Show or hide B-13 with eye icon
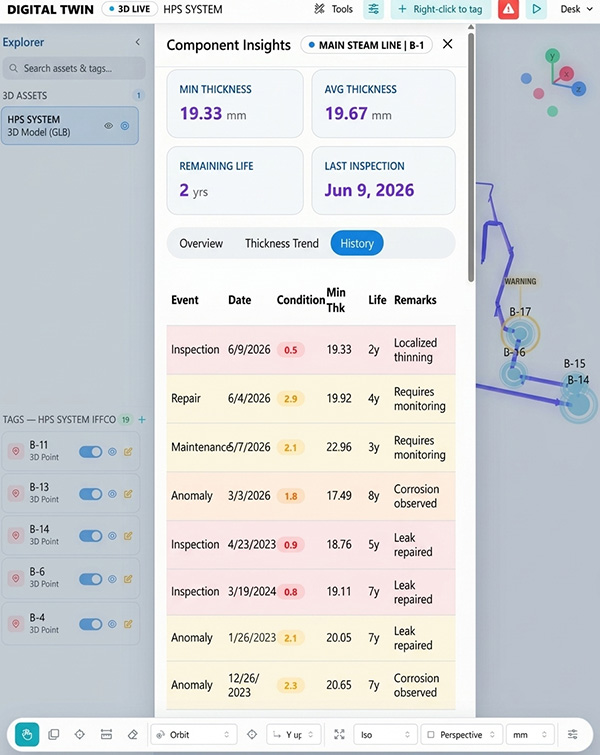 (x=112, y=494)
